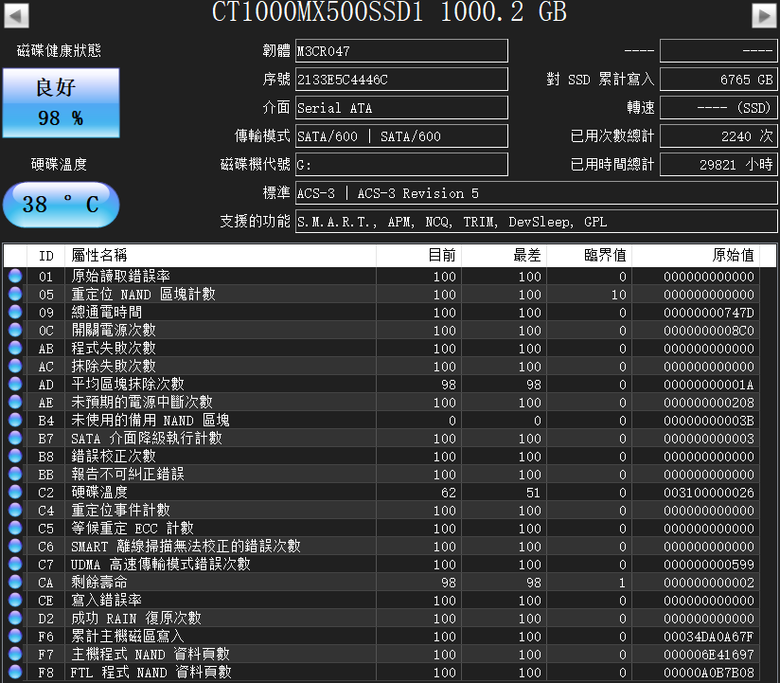Viewport: 780px width, 683px height.
Task: Select raw value 000006E41697 of 主機程式 NAND 資料頁數
Action: (x=709, y=655)
